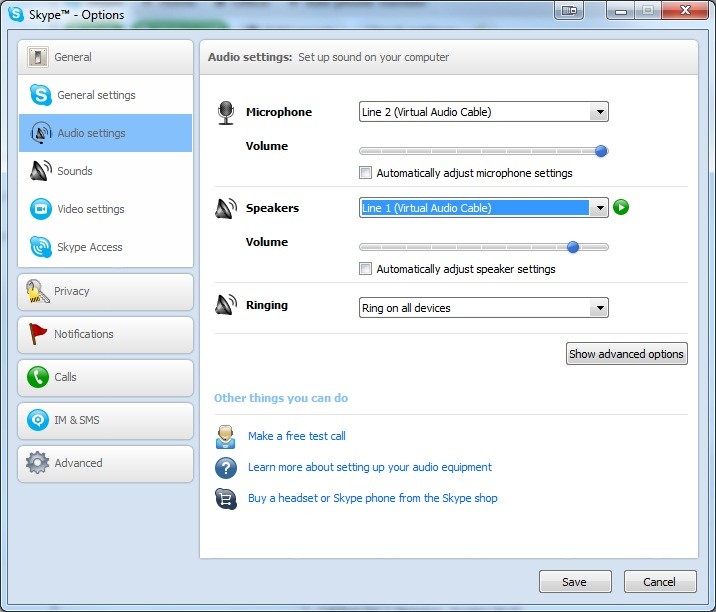Click Show advanced options button
The image size is (716, 612).
click(x=626, y=354)
